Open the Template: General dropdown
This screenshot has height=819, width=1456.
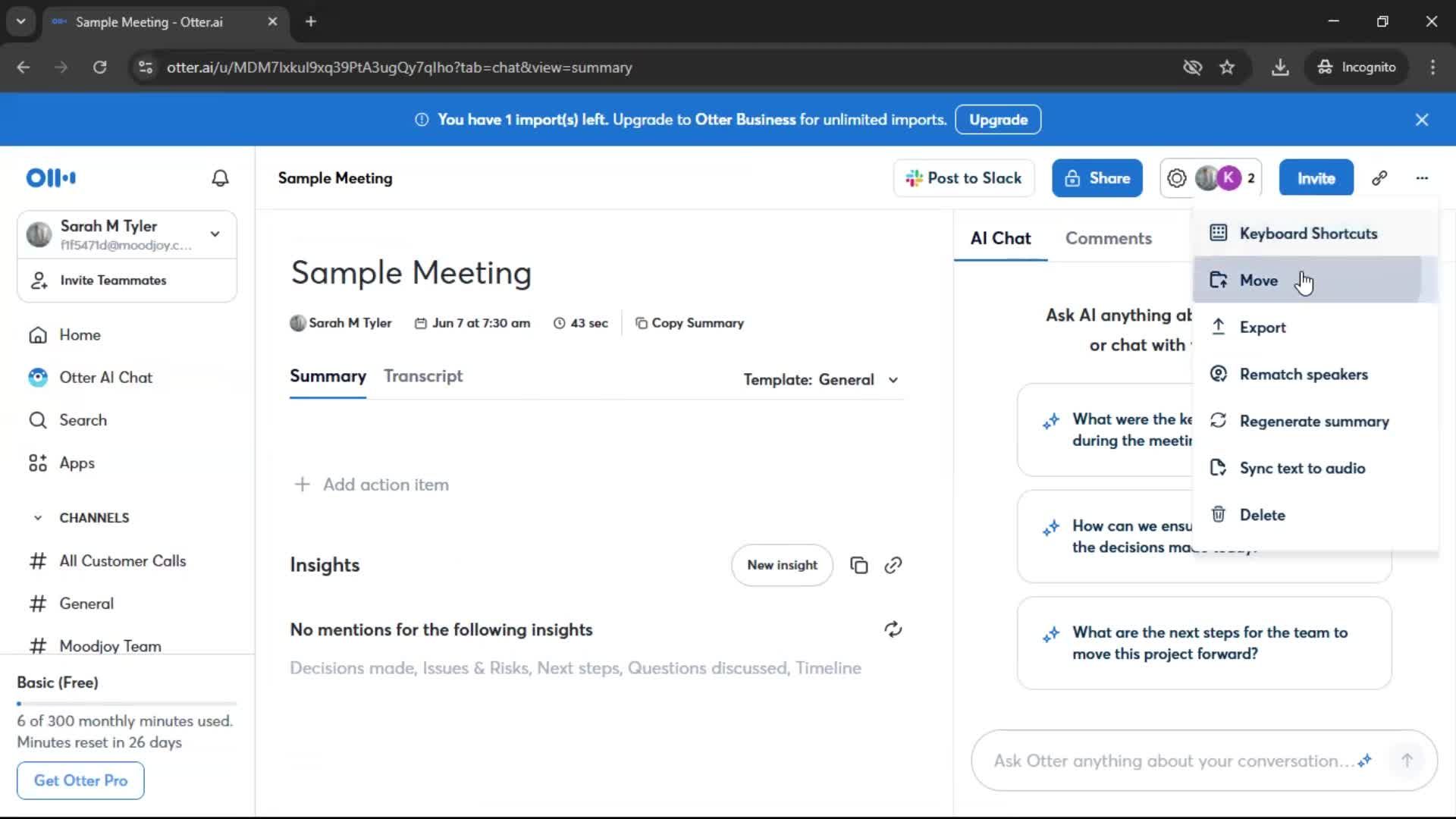click(x=821, y=380)
